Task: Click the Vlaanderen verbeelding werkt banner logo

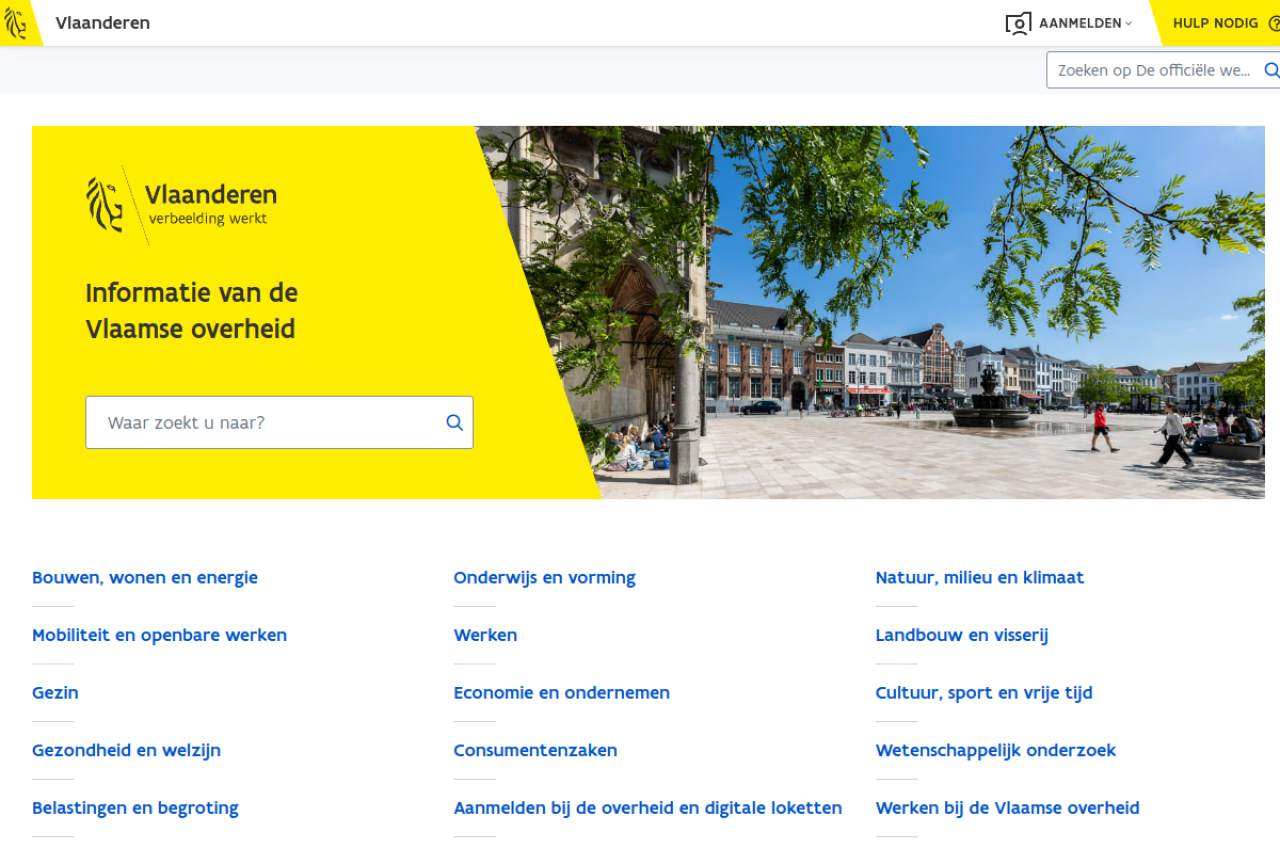Action: [181, 204]
